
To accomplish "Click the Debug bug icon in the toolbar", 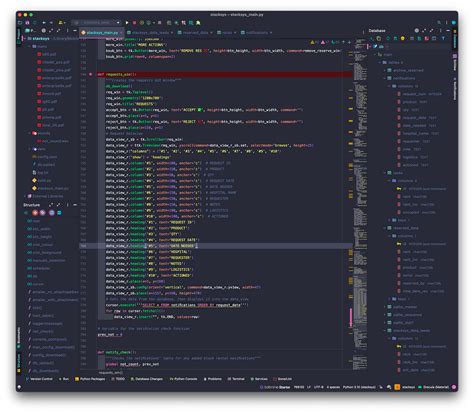I will pyautogui.click(x=142, y=23).
